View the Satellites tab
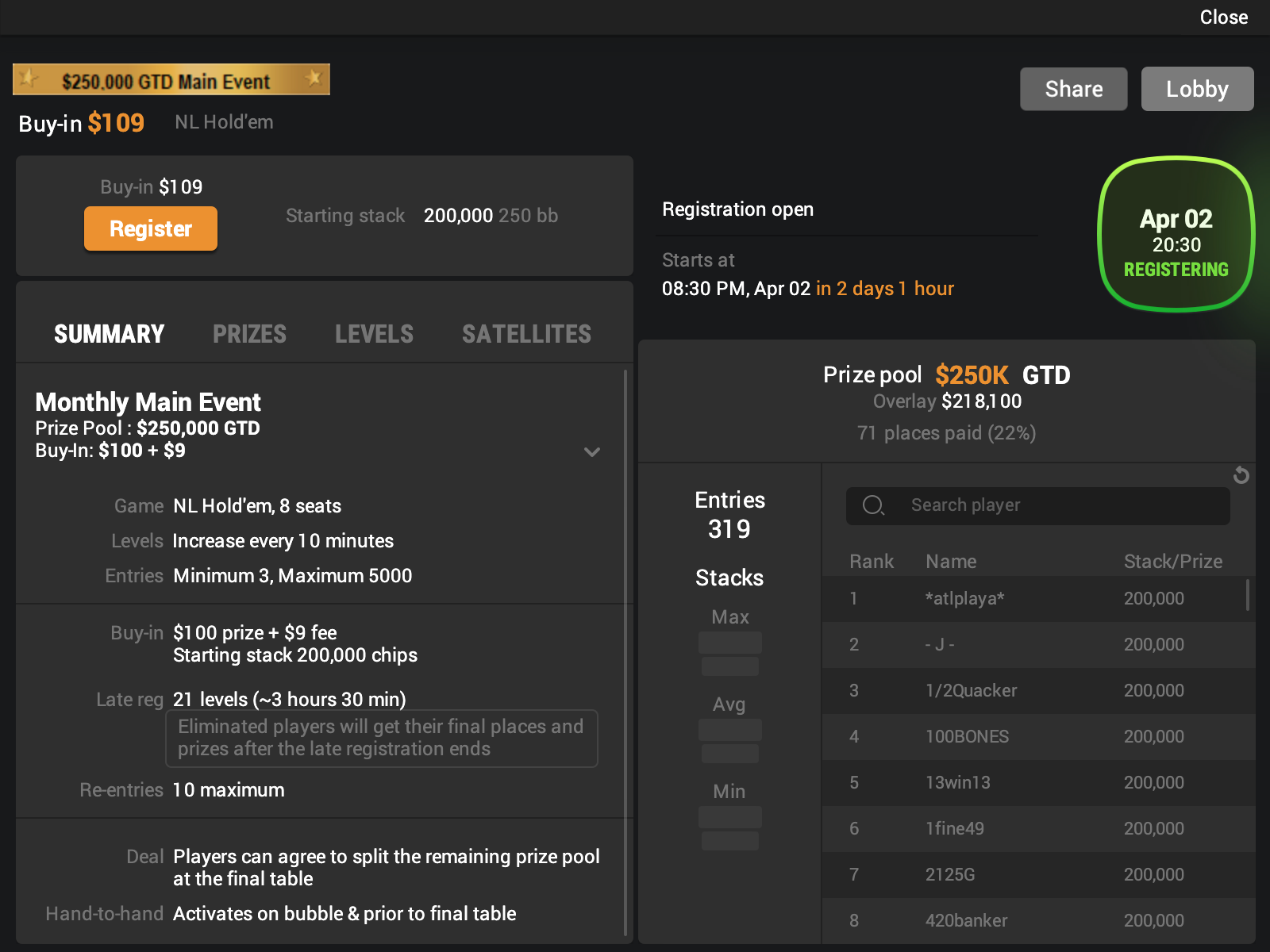This screenshot has height=952, width=1270. click(526, 334)
